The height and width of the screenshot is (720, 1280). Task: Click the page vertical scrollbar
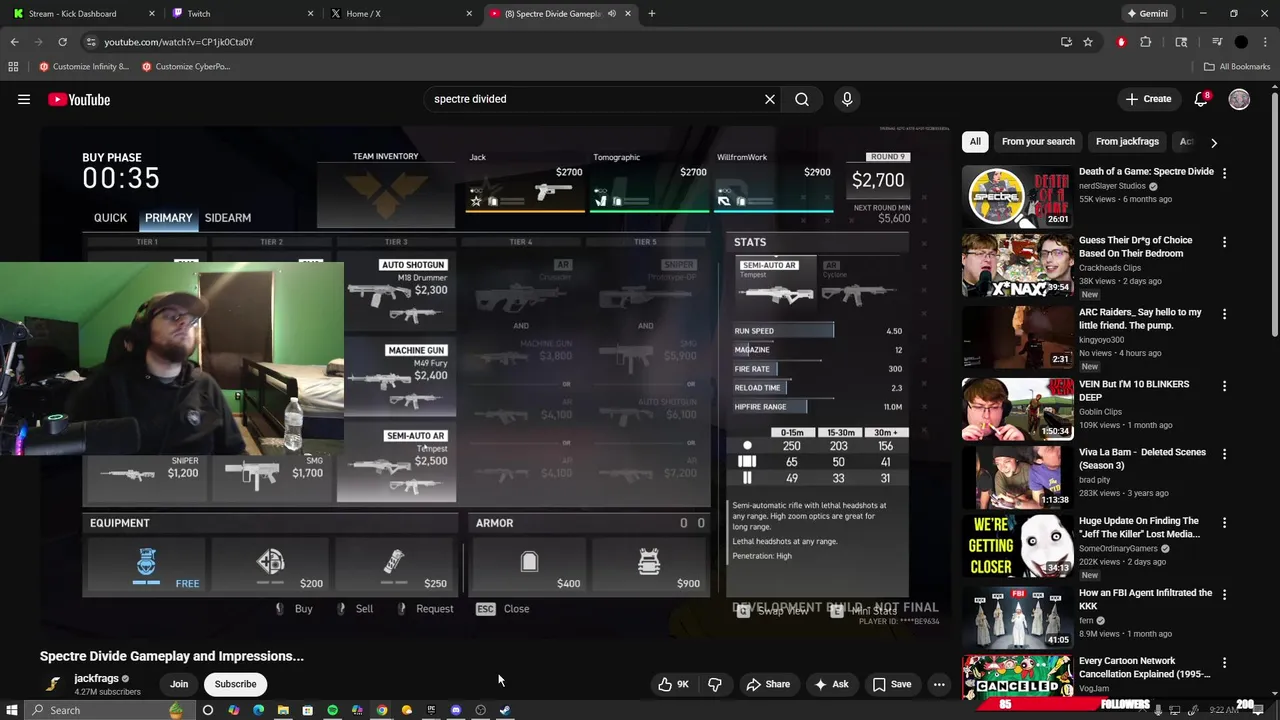pyautogui.click(x=1274, y=212)
